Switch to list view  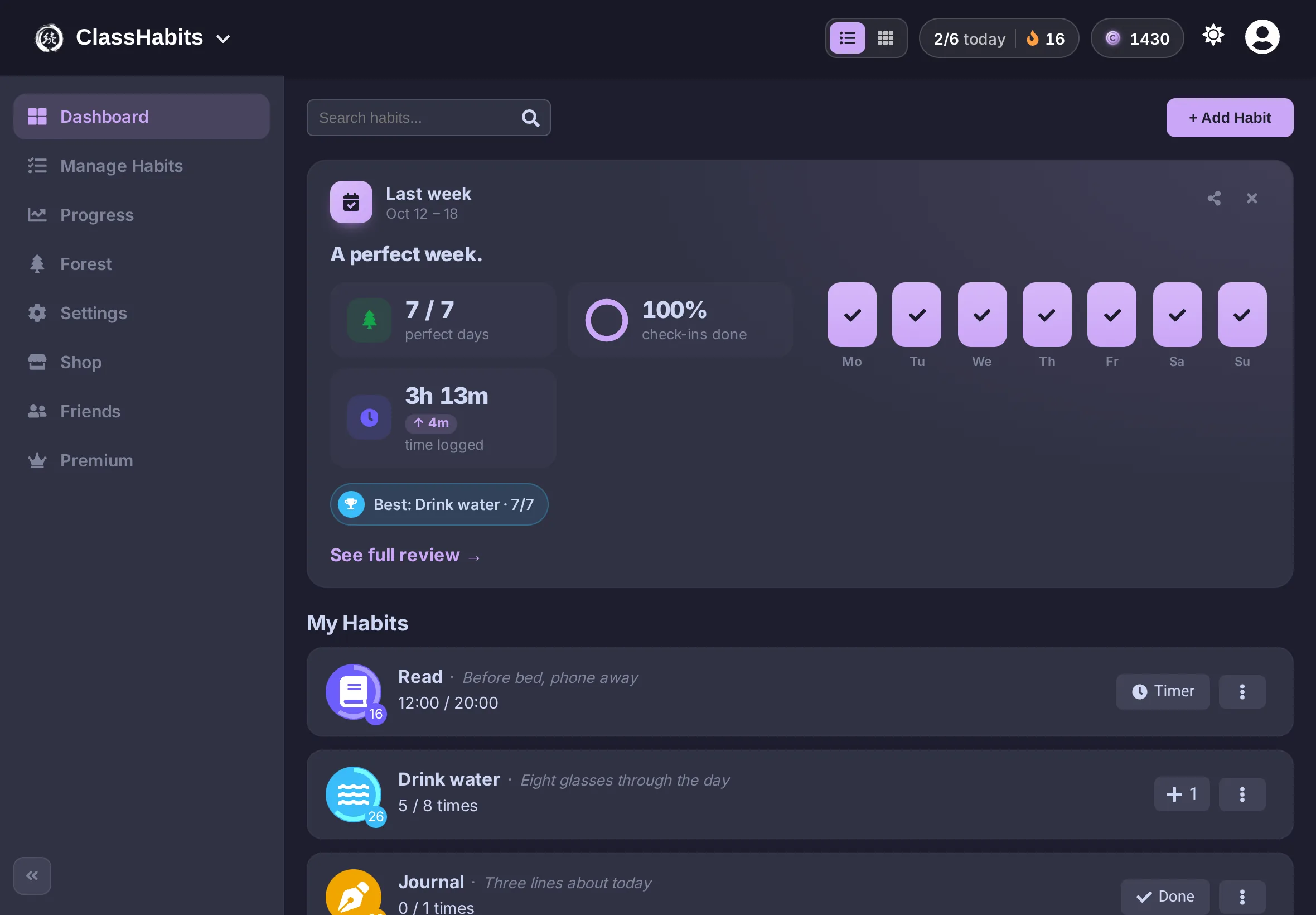pos(848,38)
